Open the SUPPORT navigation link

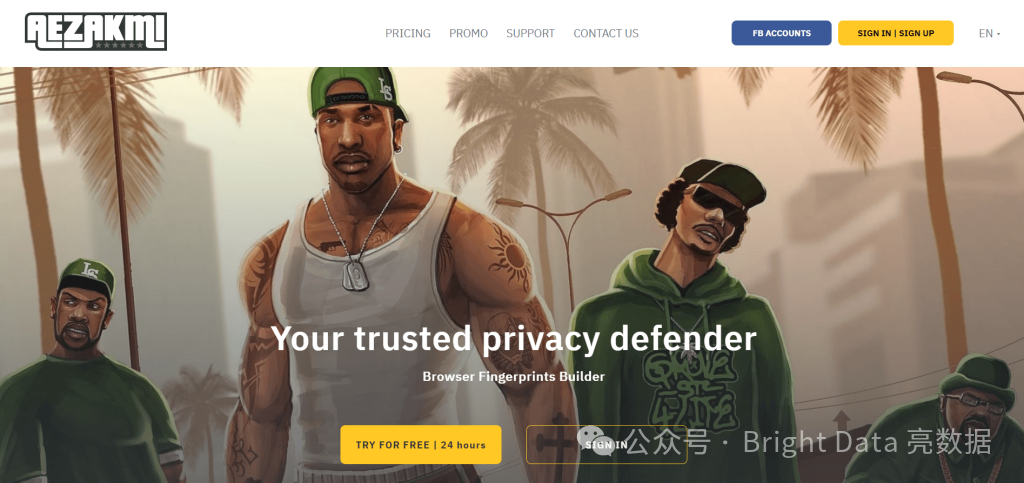[x=530, y=33]
